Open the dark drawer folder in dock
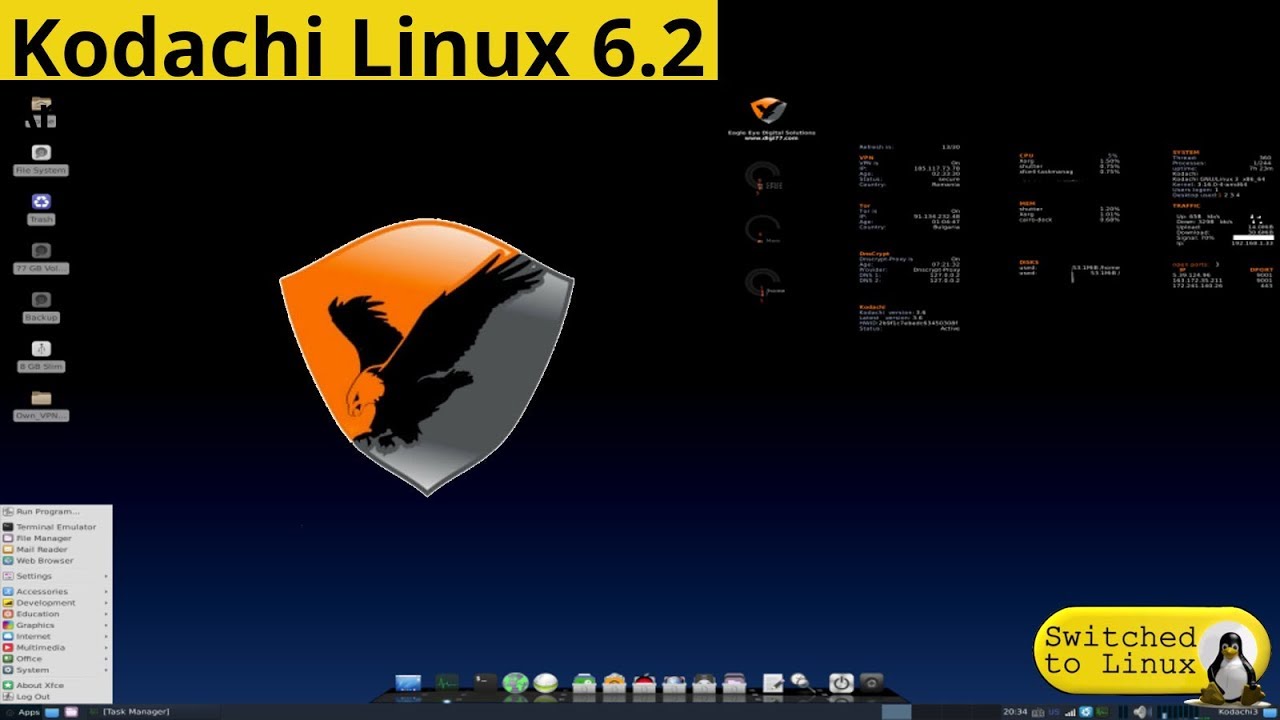Viewport: 1280px width, 720px height. pyautogui.click(x=704, y=684)
